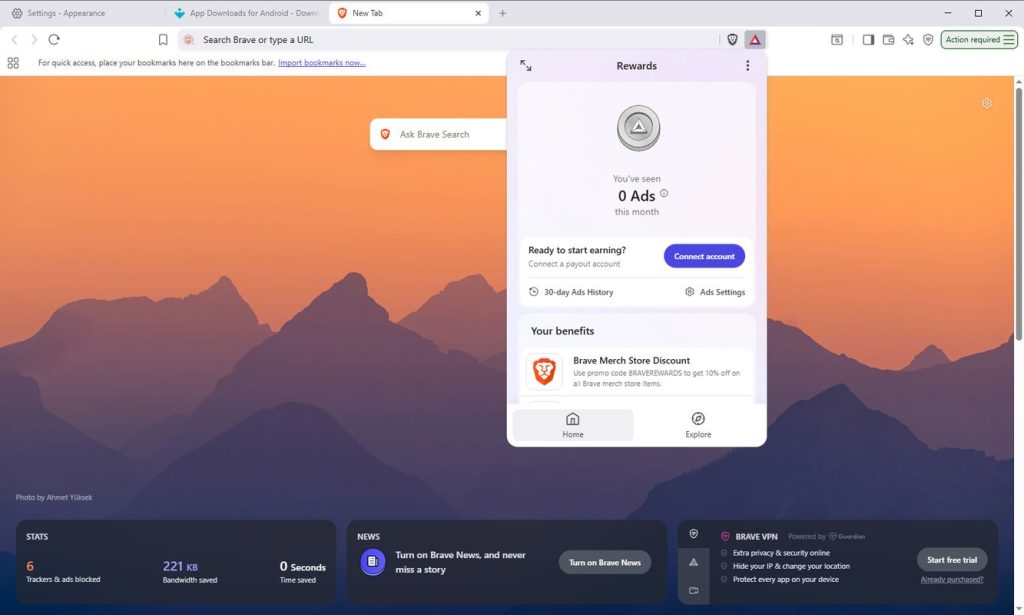
Task: Expand the Rewards panel to full view
Action: pyautogui.click(x=526, y=65)
